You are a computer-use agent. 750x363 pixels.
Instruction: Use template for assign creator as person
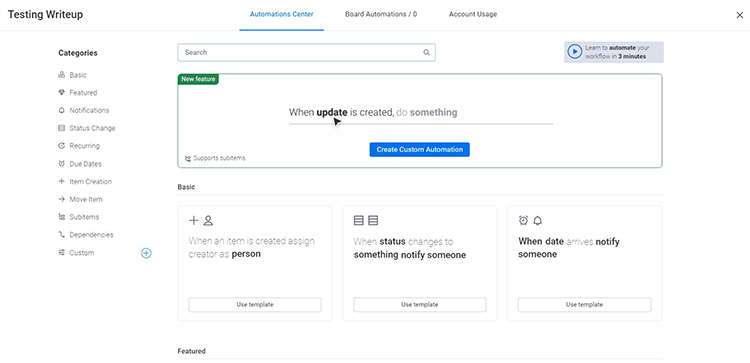coord(255,305)
